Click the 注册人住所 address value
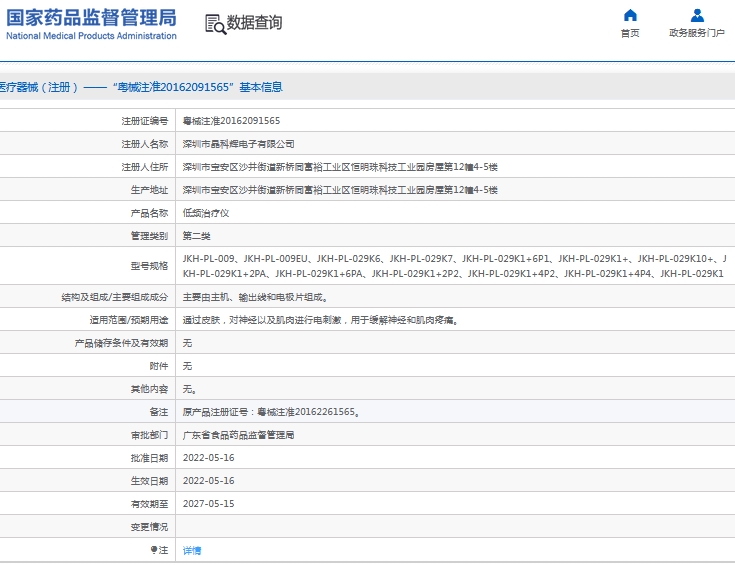 point(340,167)
